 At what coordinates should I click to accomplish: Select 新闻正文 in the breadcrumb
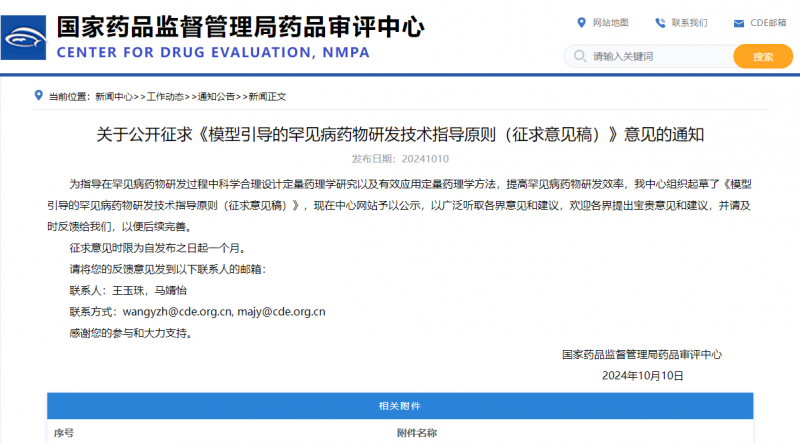(x=267, y=97)
